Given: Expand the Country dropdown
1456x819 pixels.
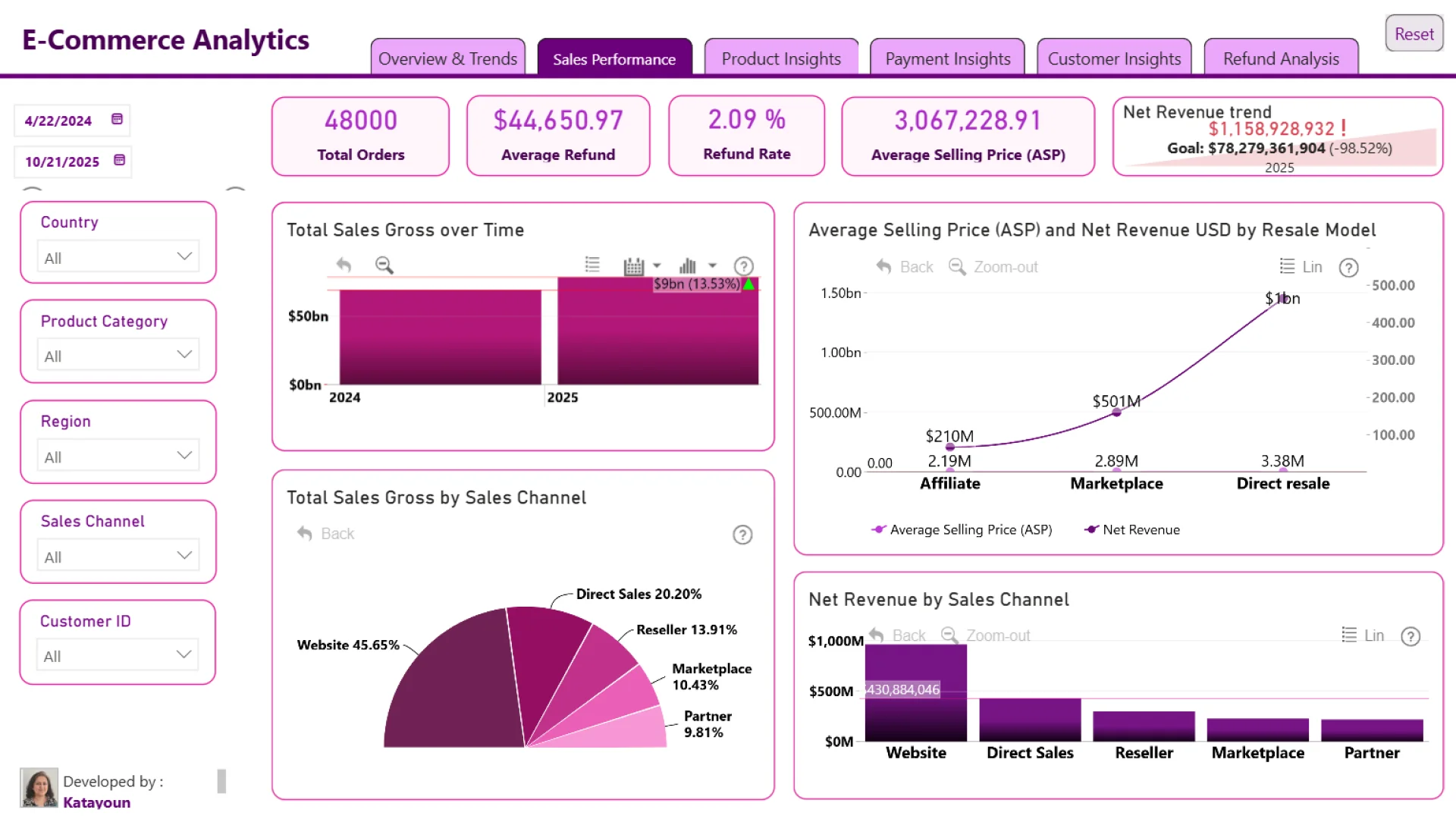Looking at the screenshot, I should (118, 257).
